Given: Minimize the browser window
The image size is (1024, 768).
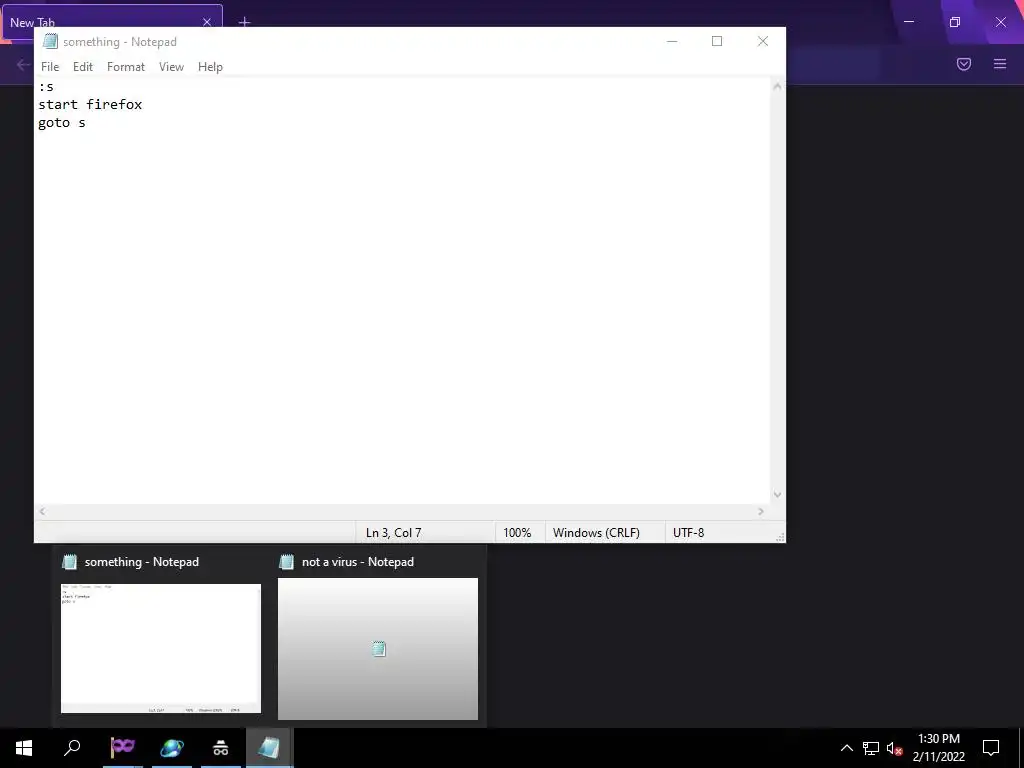Looking at the screenshot, I should [x=909, y=22].
